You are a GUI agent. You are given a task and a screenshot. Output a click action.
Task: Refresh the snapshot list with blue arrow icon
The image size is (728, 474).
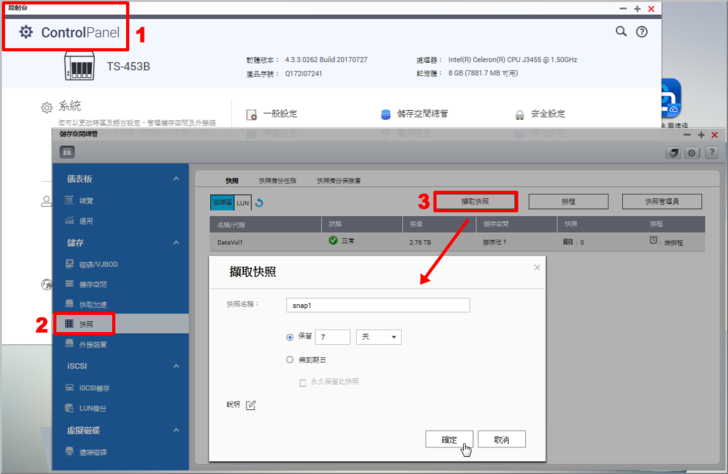click(260, 202)
